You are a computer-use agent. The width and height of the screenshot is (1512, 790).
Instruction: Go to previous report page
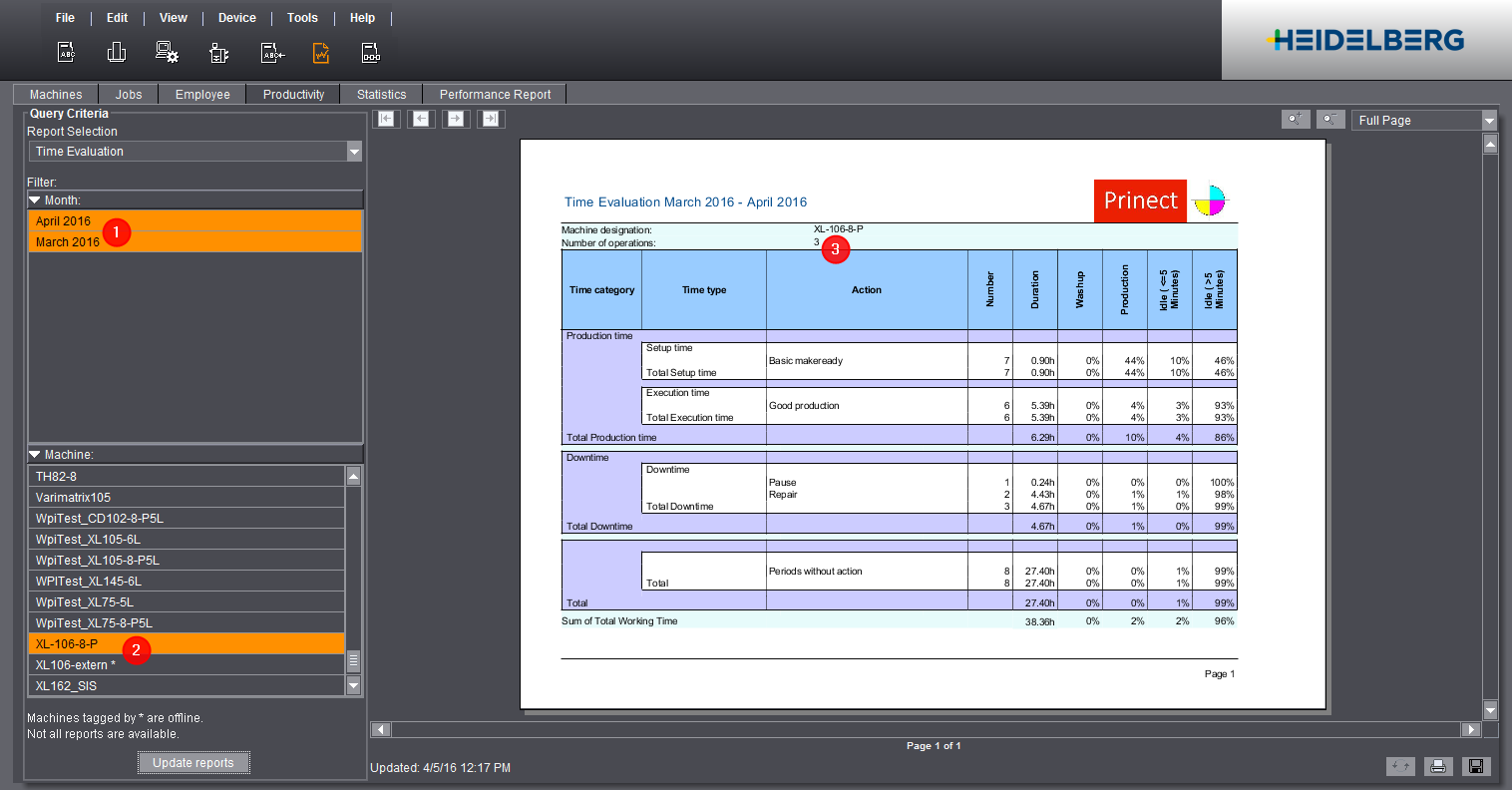tap(421, 119)
